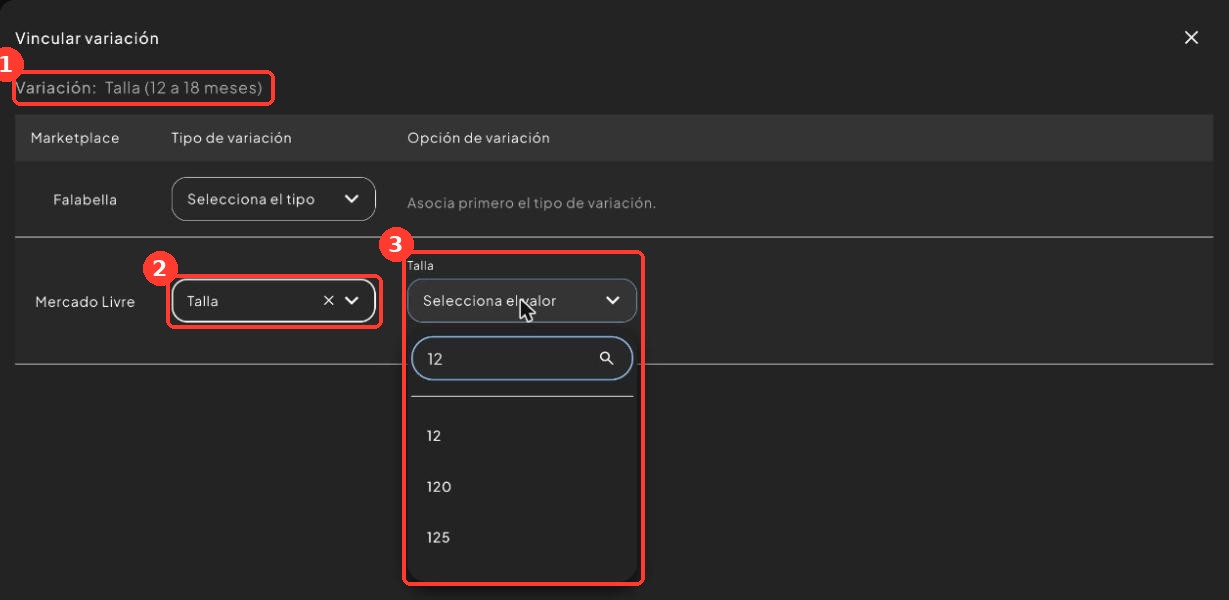The height and width of the screenshot is (600, 1229).
Task: Click the Marketplace column header
Action: [75, 138]
